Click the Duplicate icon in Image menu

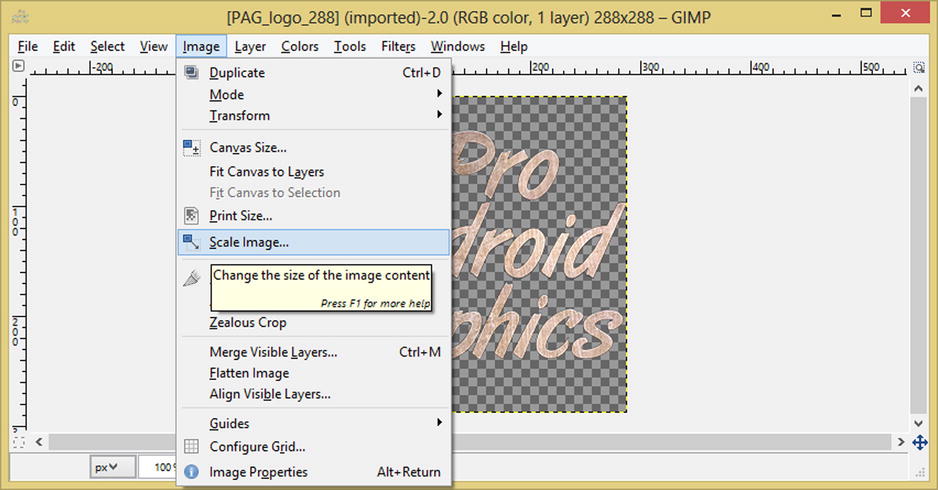tap(191, 72)
